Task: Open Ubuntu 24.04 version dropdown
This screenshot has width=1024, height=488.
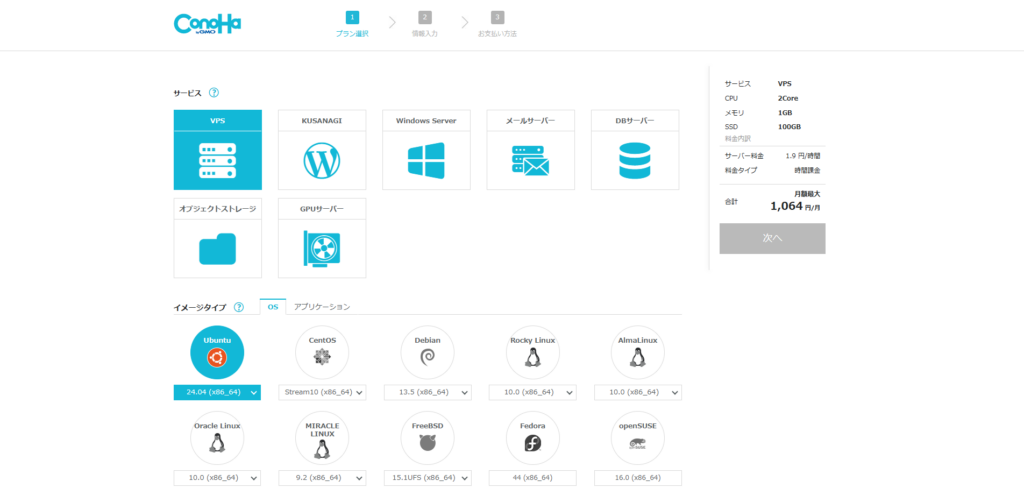Action: (217, 392)
